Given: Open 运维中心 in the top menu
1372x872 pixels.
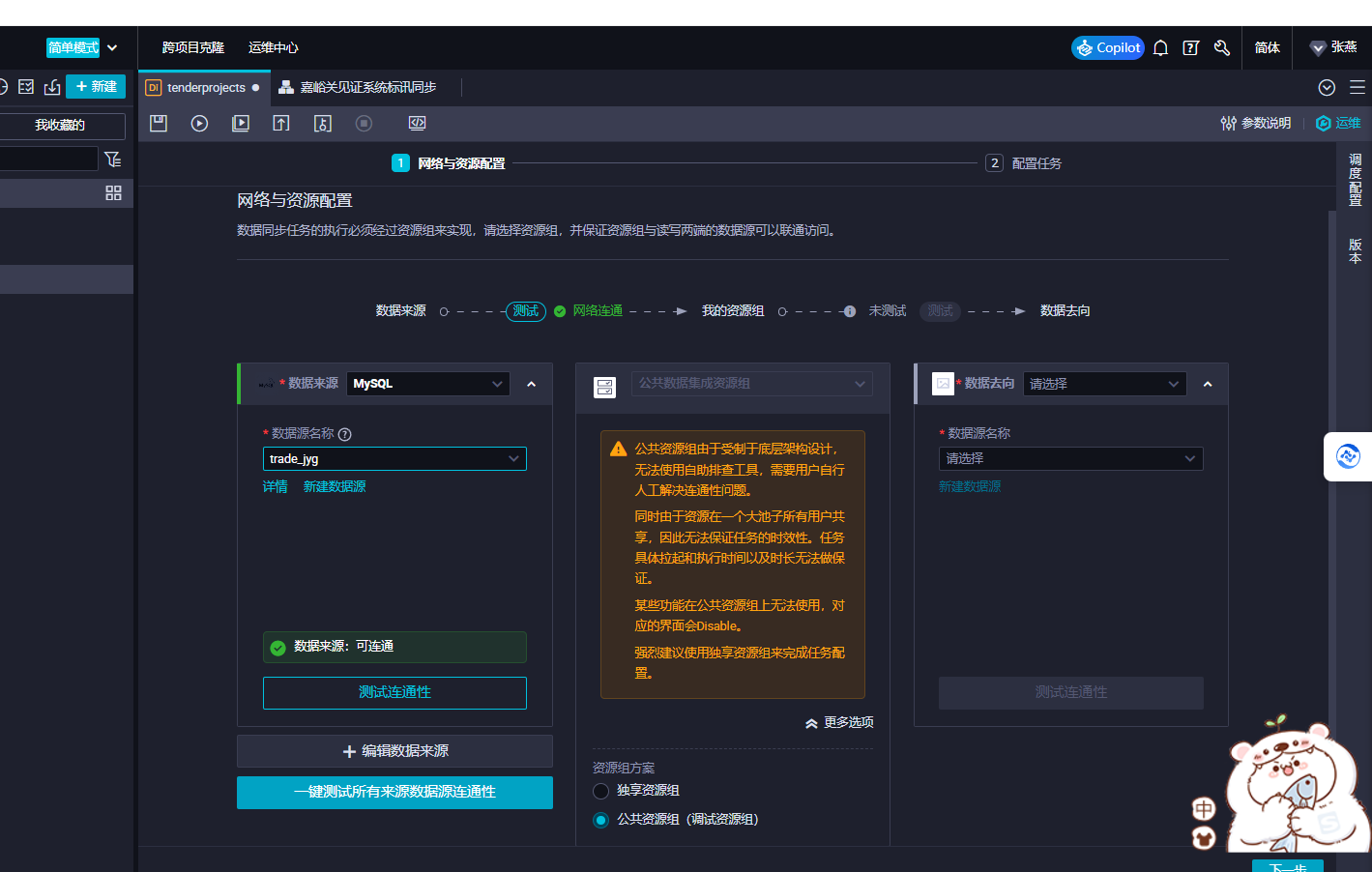Looking at the screenshot, I should [x=274, y=47].
